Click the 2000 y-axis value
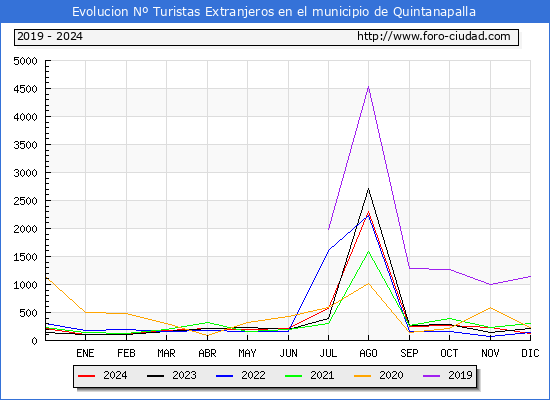This screenshot has width=550, height=400. pyautogui.click(x=25, y=229)
